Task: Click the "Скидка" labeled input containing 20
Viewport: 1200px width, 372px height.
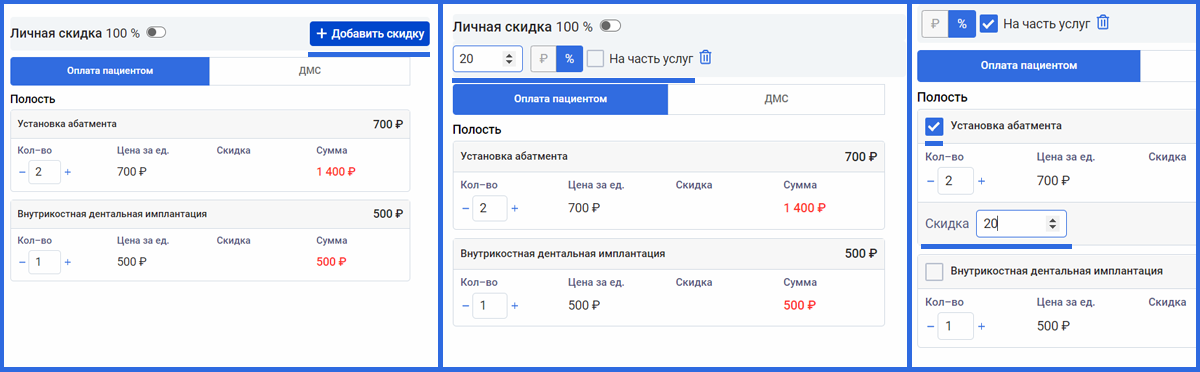Action: pos(1021,224)
